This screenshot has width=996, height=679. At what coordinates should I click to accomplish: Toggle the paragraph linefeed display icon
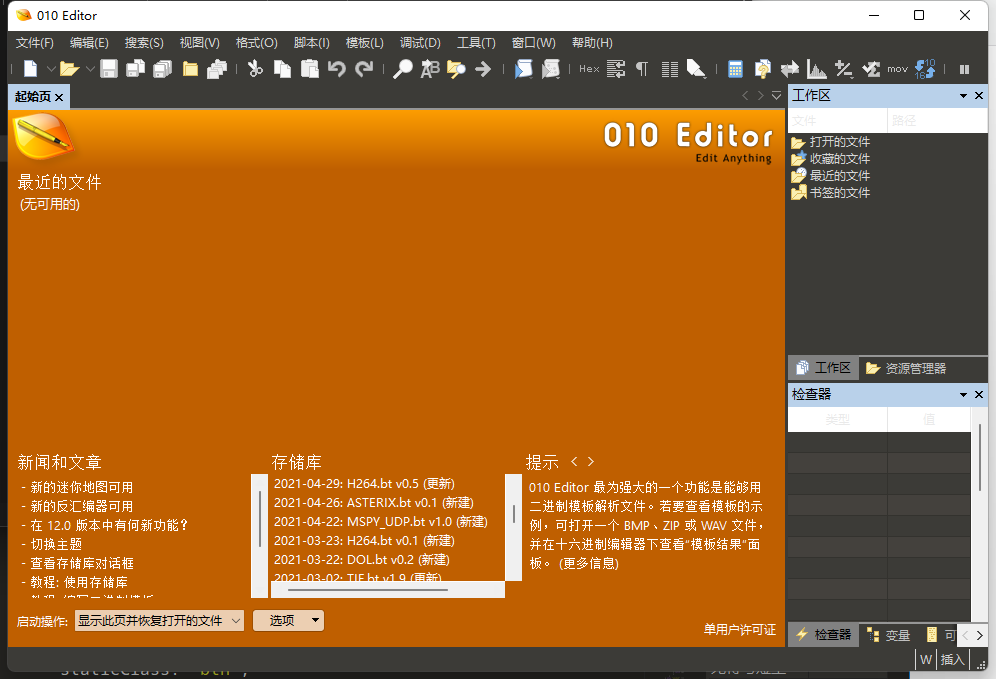pyautogui.click(x=642, y=69)
